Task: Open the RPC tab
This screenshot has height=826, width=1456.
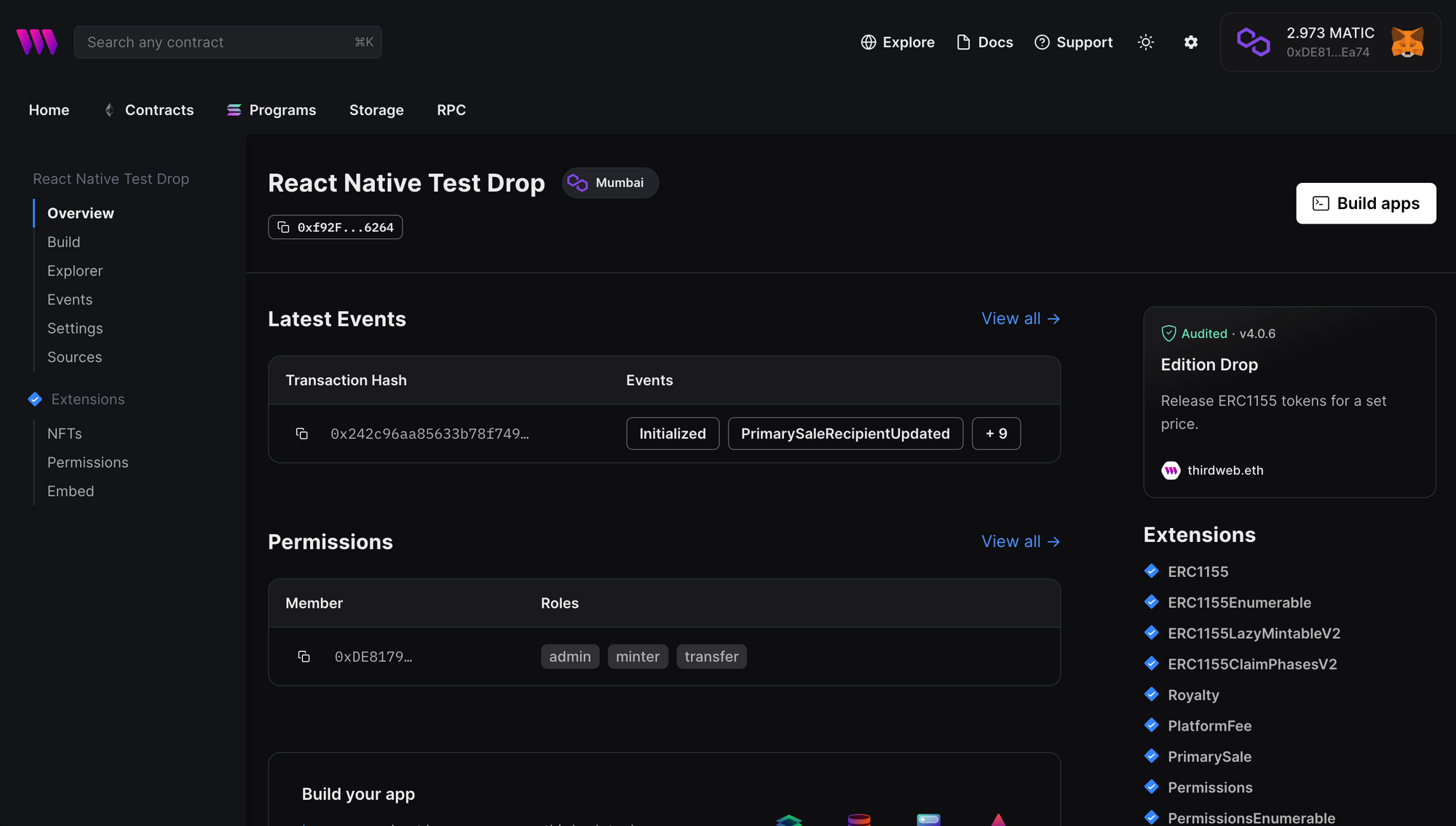Action: pos(451,110)
